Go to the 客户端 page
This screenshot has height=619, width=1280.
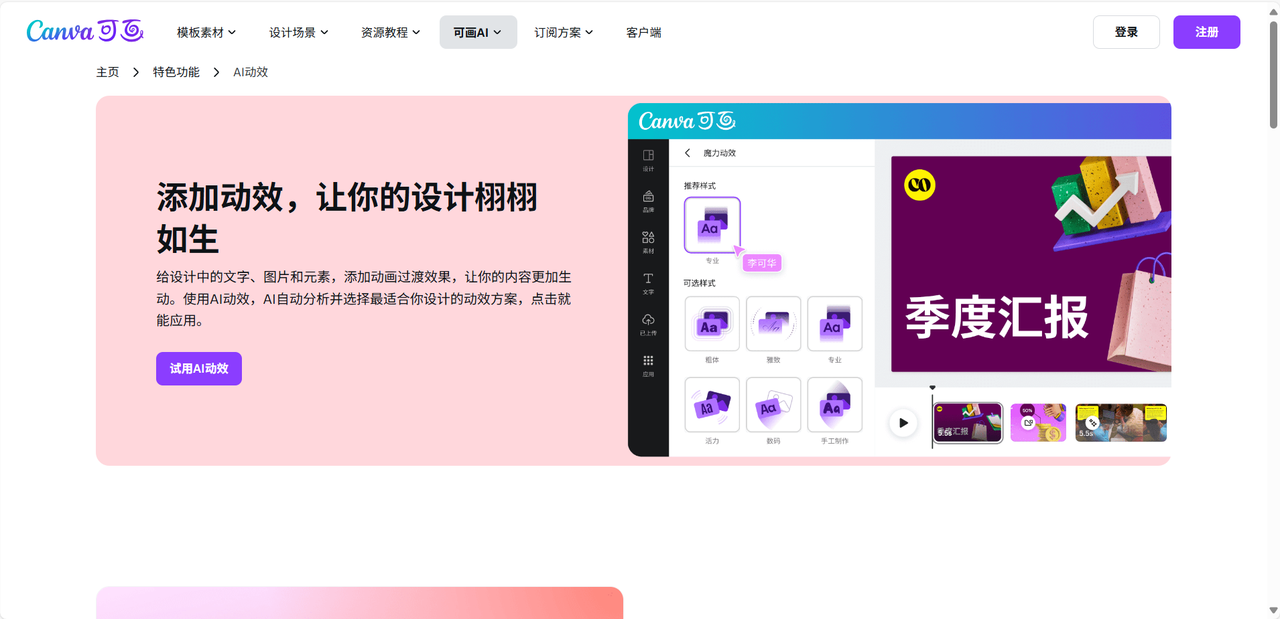point(643,32)
